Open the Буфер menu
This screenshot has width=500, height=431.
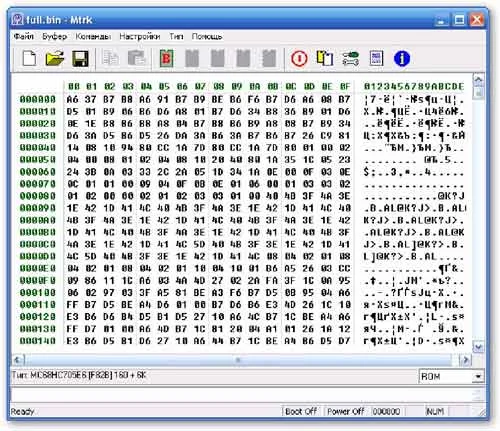tap(54, 36)
